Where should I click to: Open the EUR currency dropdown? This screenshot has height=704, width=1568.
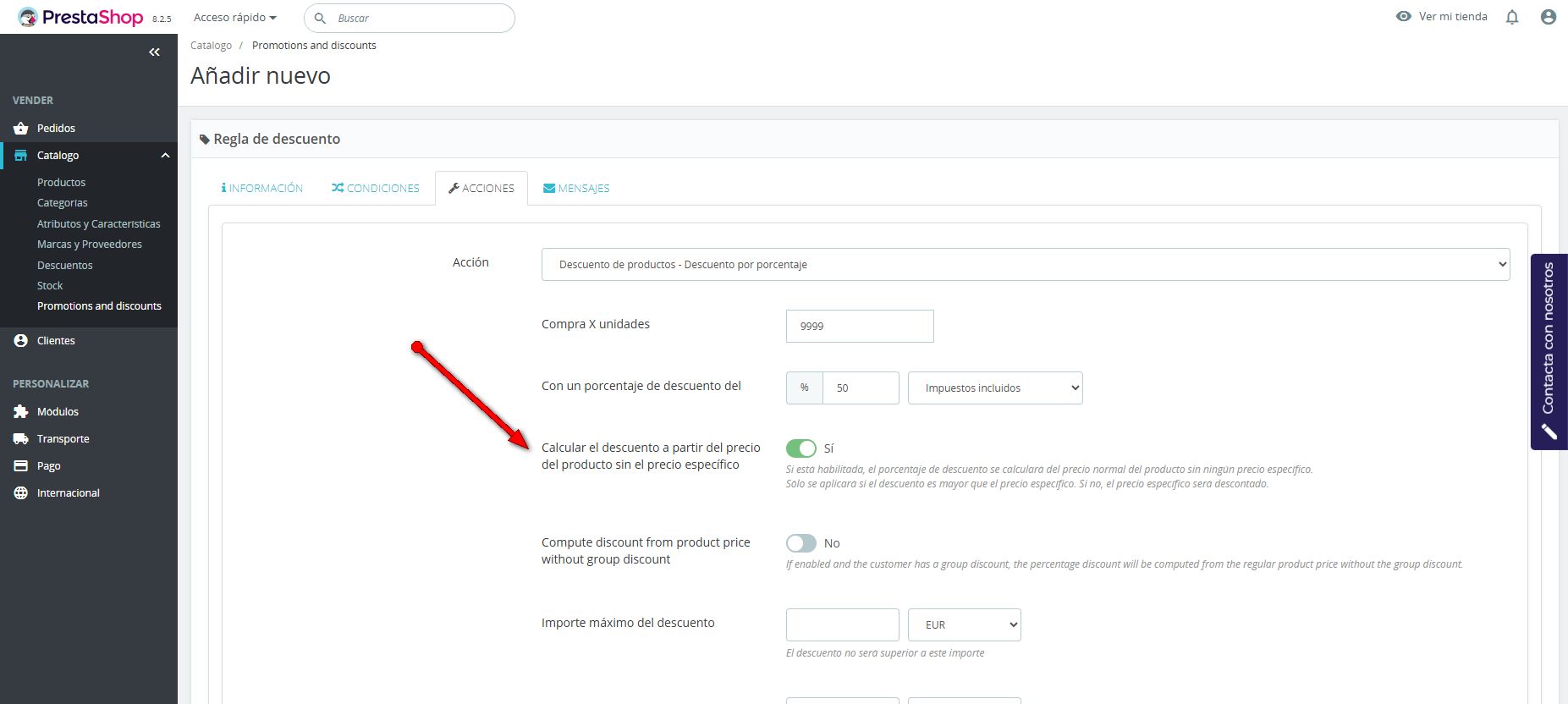(x=964, y=624)
